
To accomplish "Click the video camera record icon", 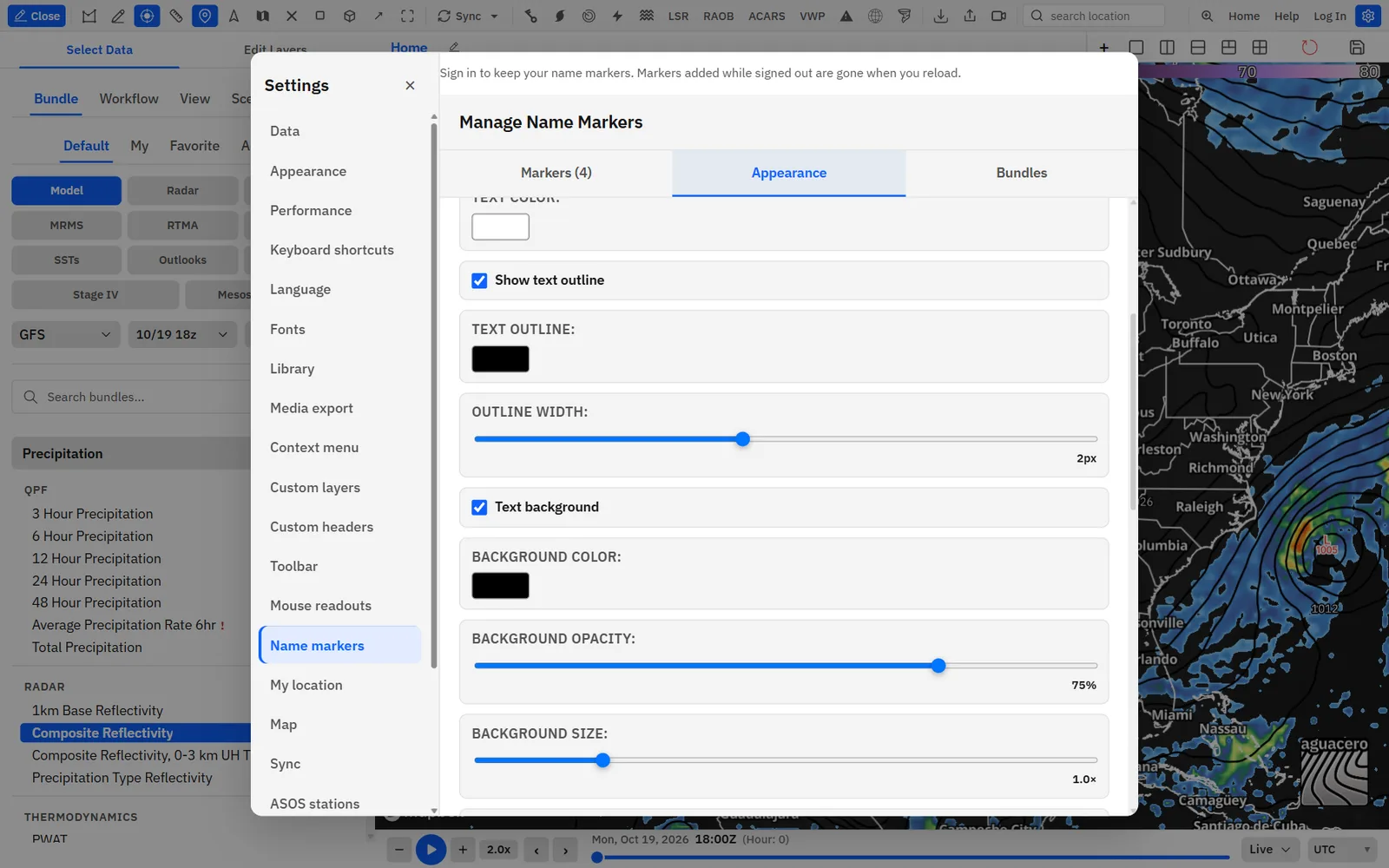I will coord(999,16).
